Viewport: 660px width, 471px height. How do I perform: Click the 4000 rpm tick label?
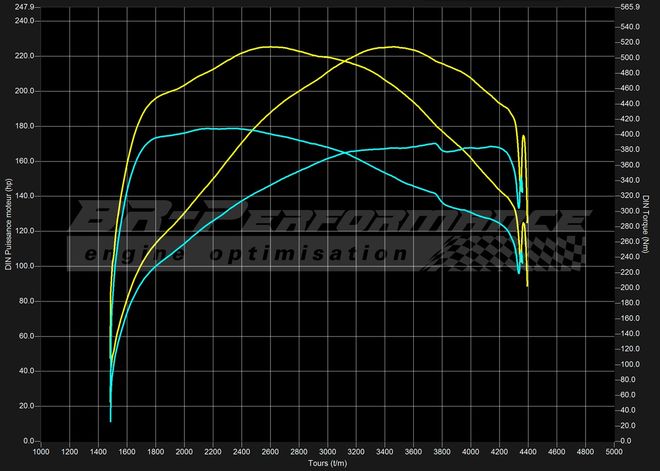470,452
